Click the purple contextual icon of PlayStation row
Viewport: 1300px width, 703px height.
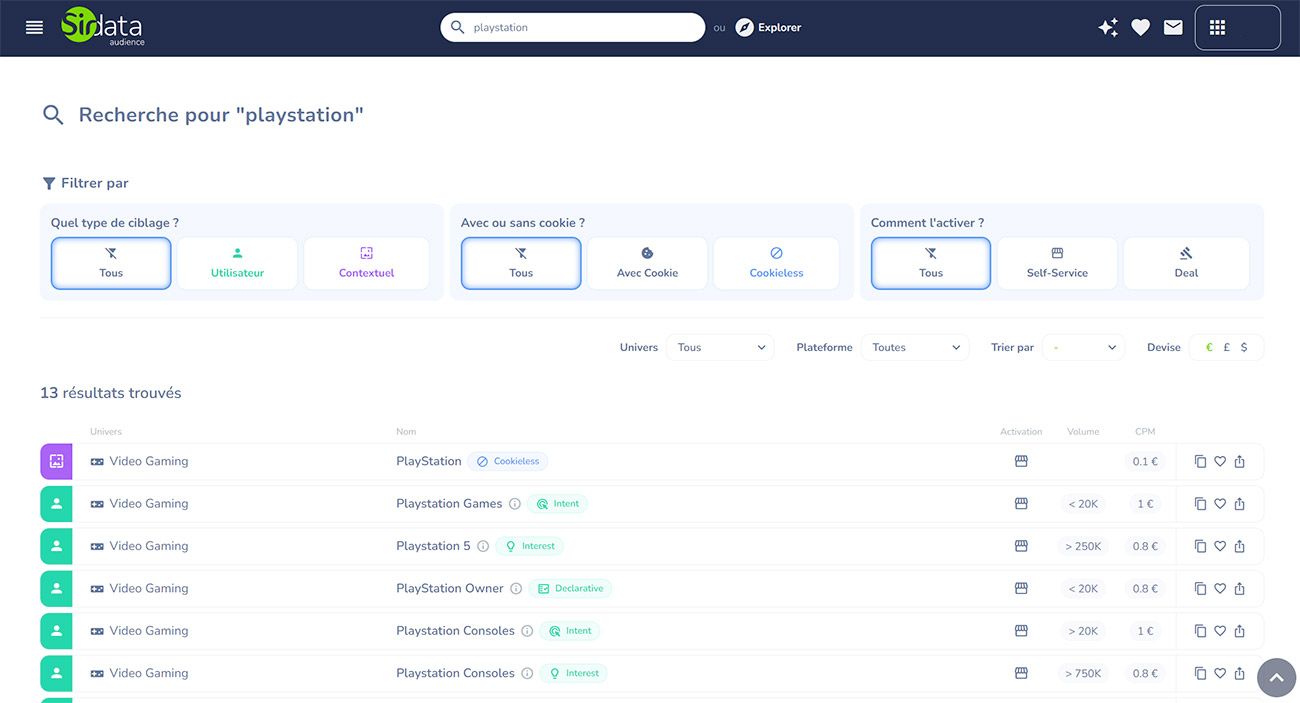click(56, 461)
